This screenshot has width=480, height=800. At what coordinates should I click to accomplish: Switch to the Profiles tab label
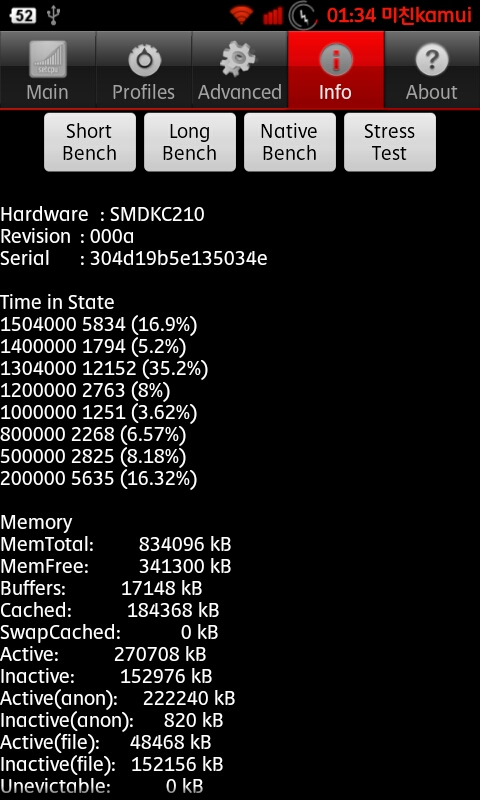(143, 92)
